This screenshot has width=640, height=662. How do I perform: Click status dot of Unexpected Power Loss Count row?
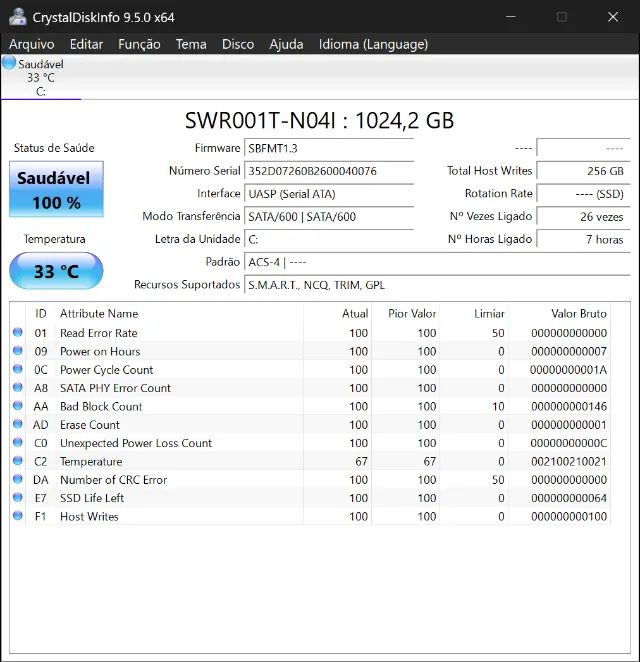(x=18, y=442)
